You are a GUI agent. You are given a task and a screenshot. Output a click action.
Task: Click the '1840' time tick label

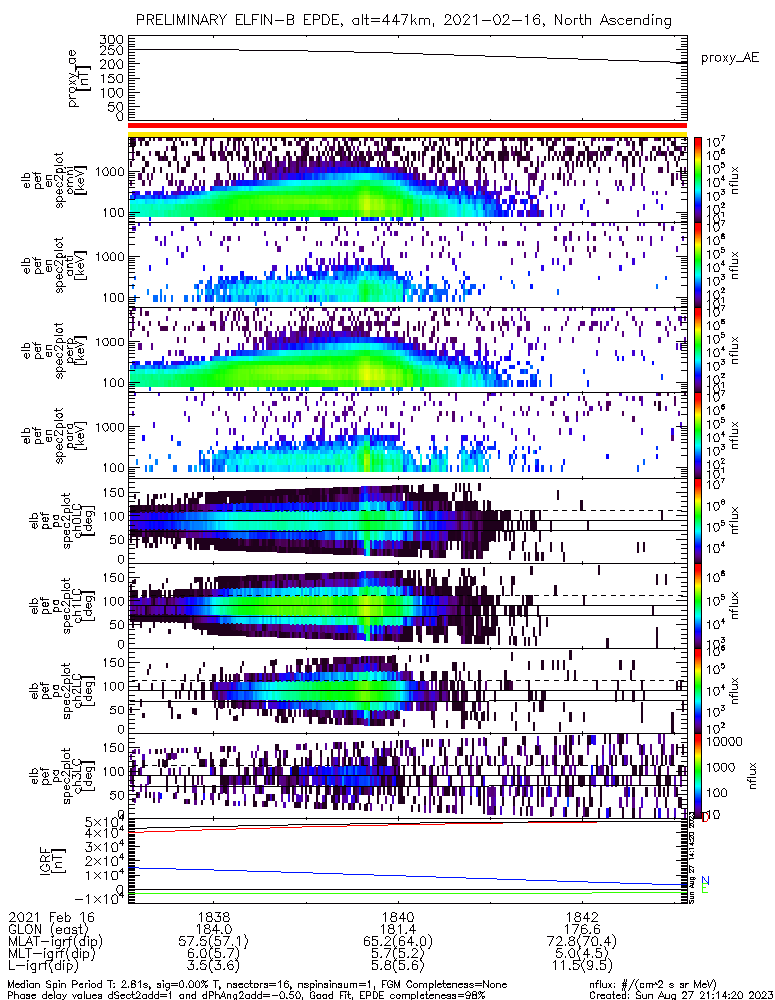(398, 916)
